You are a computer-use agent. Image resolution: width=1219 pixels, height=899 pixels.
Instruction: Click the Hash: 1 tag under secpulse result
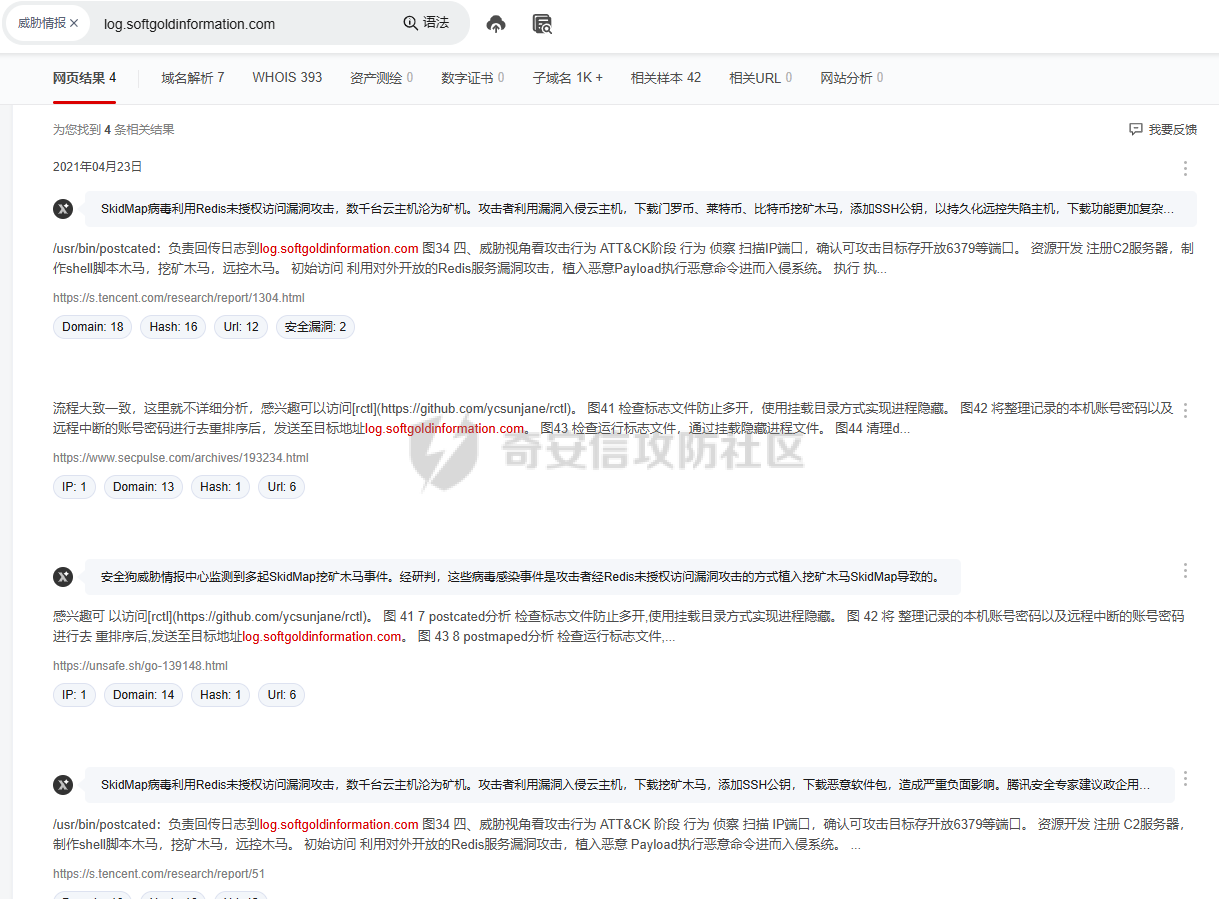221,487
